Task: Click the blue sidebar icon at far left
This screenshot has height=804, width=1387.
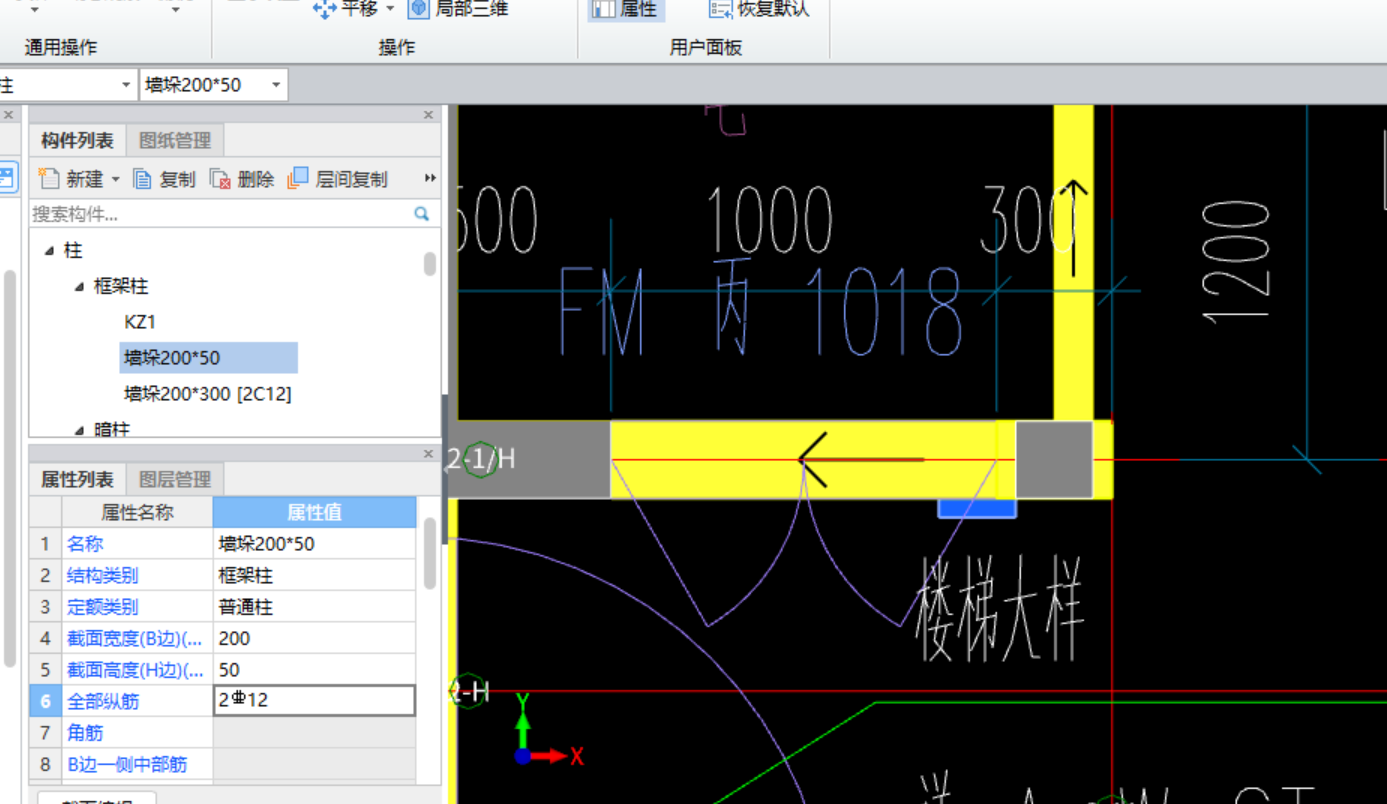Action: 8,180
